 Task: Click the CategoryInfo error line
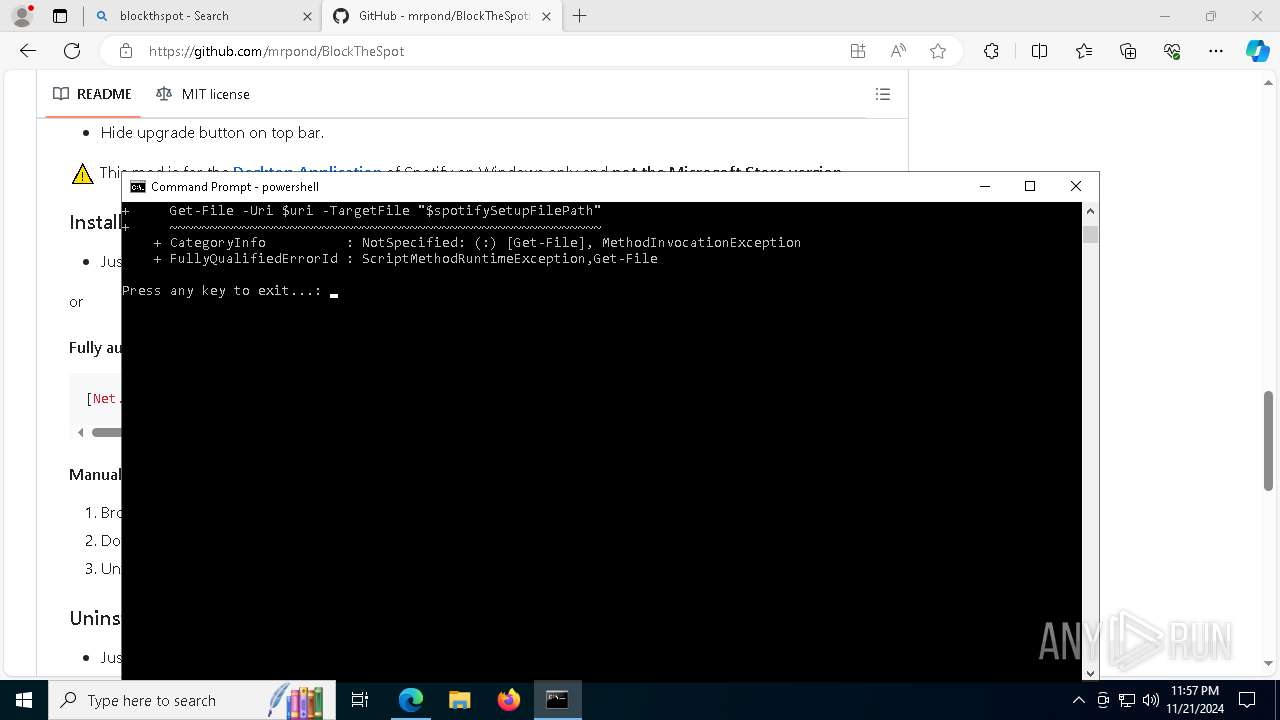click(x=477, y=243)
